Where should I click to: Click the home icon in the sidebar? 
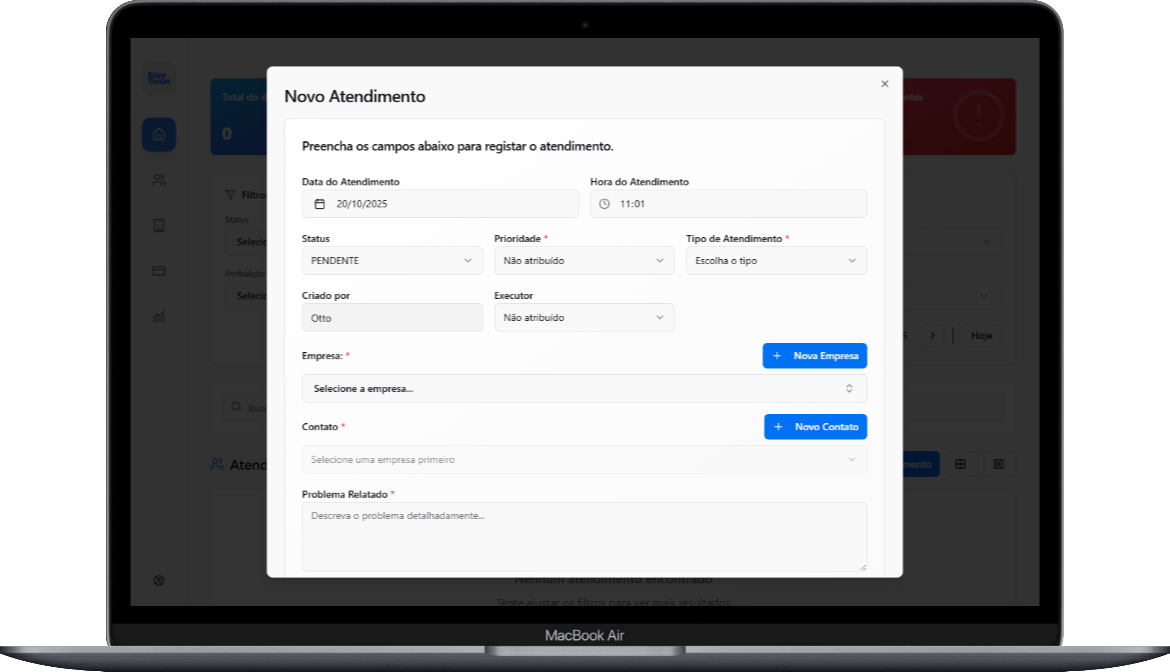coord(158,135)
